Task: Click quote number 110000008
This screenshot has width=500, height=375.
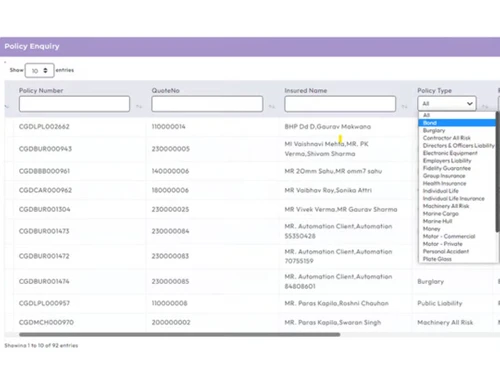Action: coord(169,303)
